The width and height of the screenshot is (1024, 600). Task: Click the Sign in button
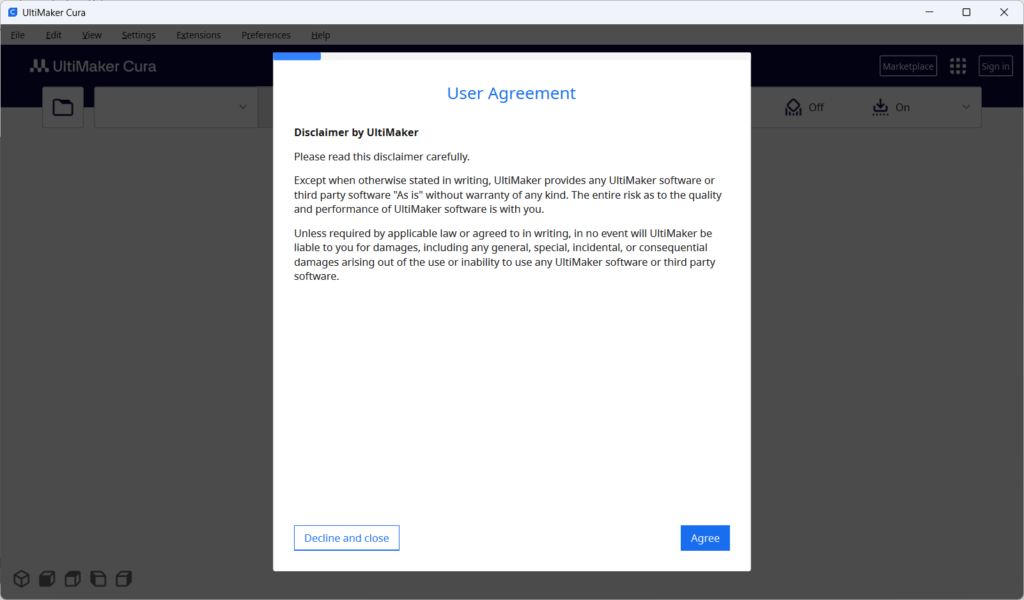(x=995, y=66)
